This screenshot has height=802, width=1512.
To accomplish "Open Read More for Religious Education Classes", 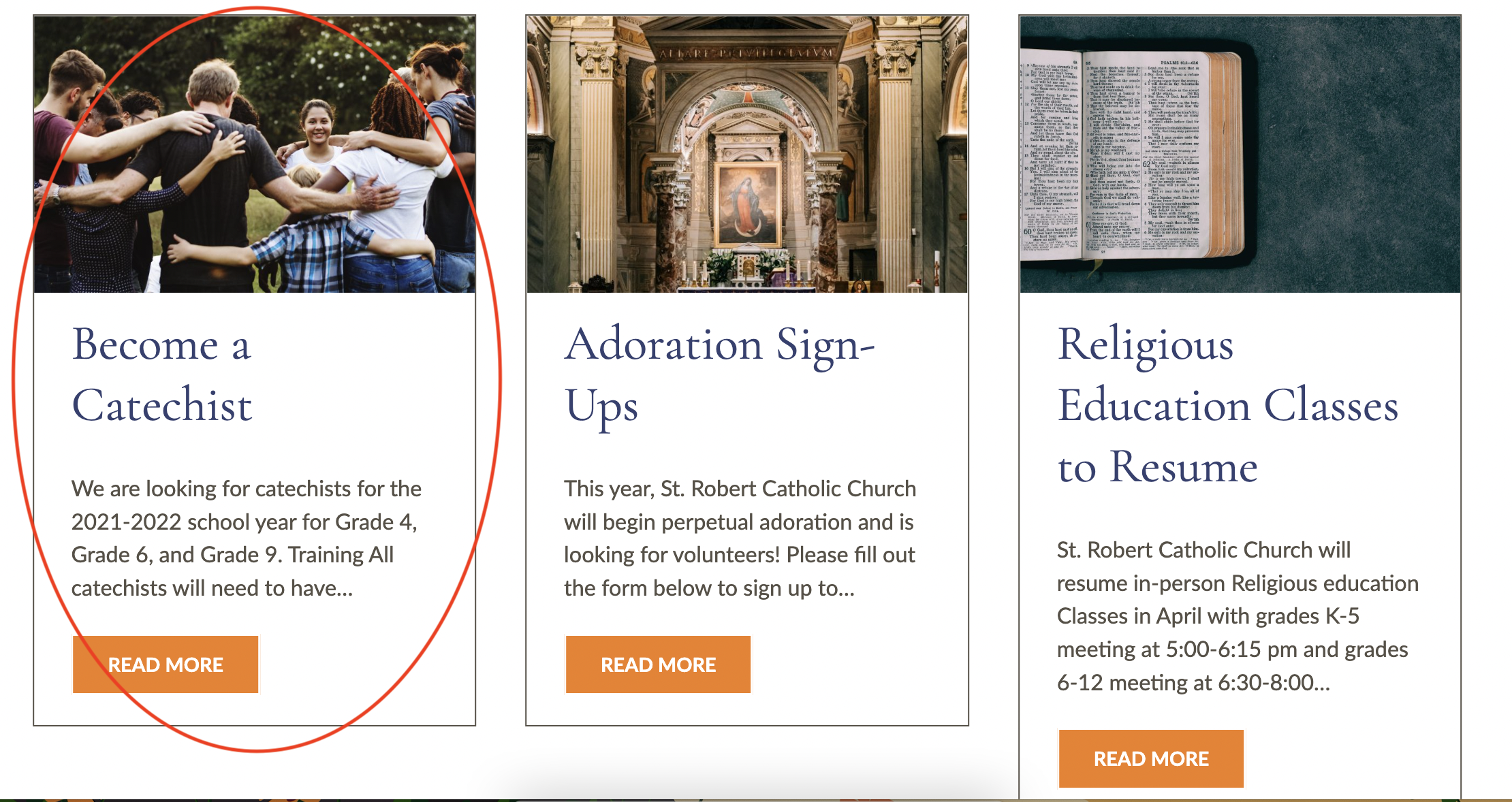I will 1151,758.
